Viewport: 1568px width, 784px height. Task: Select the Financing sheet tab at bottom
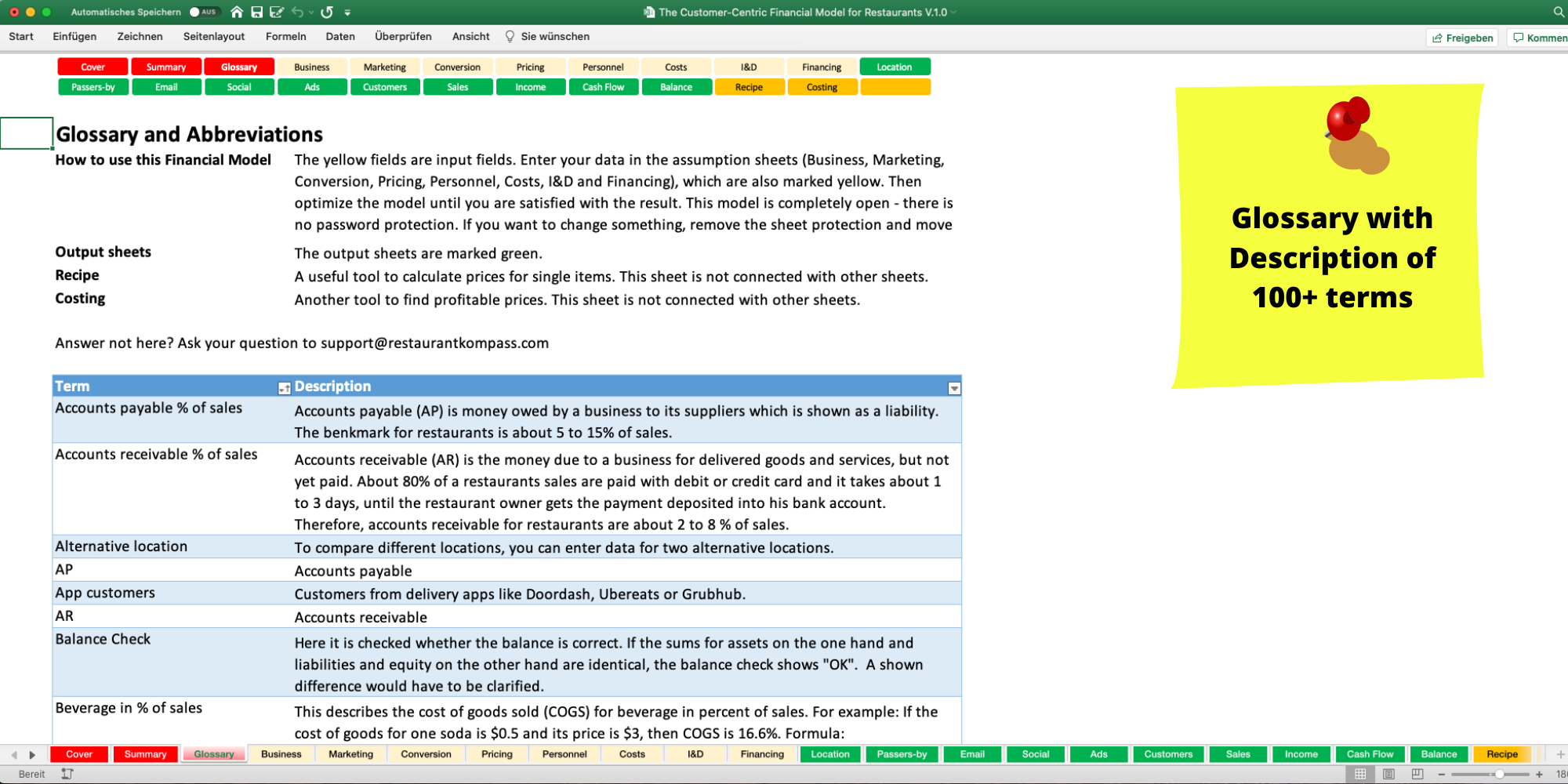point(762,754)
